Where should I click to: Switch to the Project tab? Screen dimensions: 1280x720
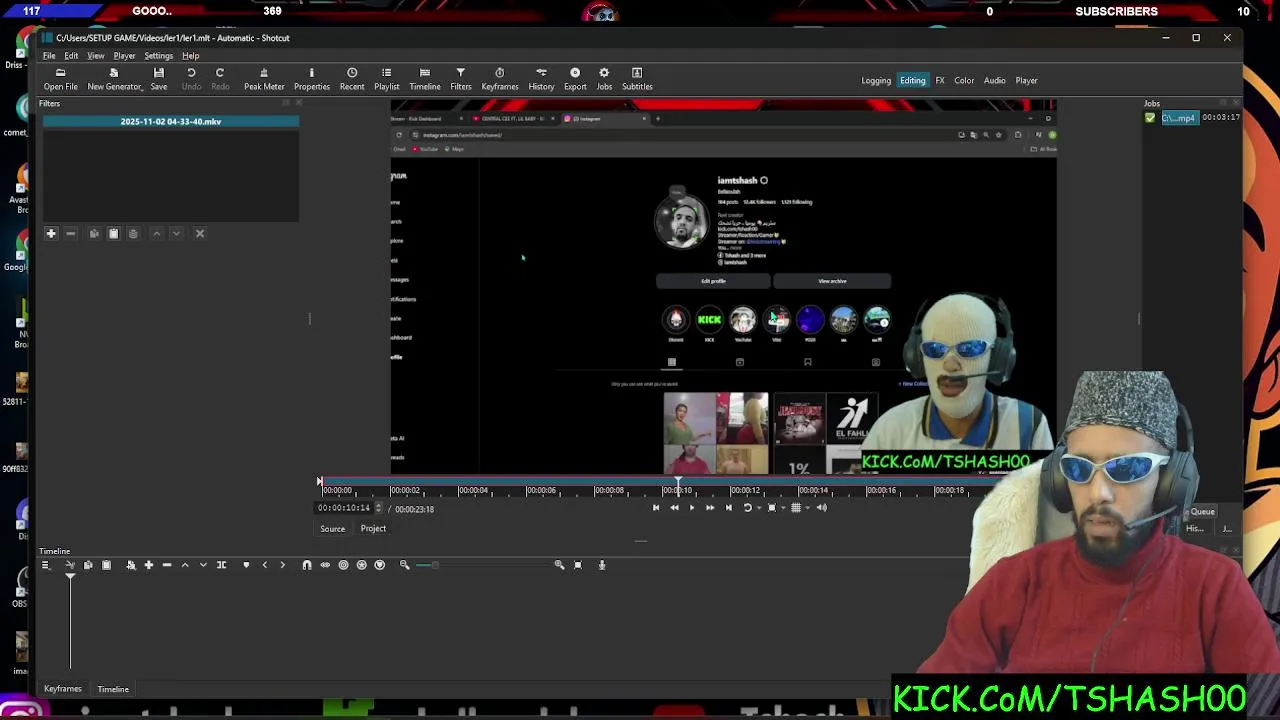[373, 529]
